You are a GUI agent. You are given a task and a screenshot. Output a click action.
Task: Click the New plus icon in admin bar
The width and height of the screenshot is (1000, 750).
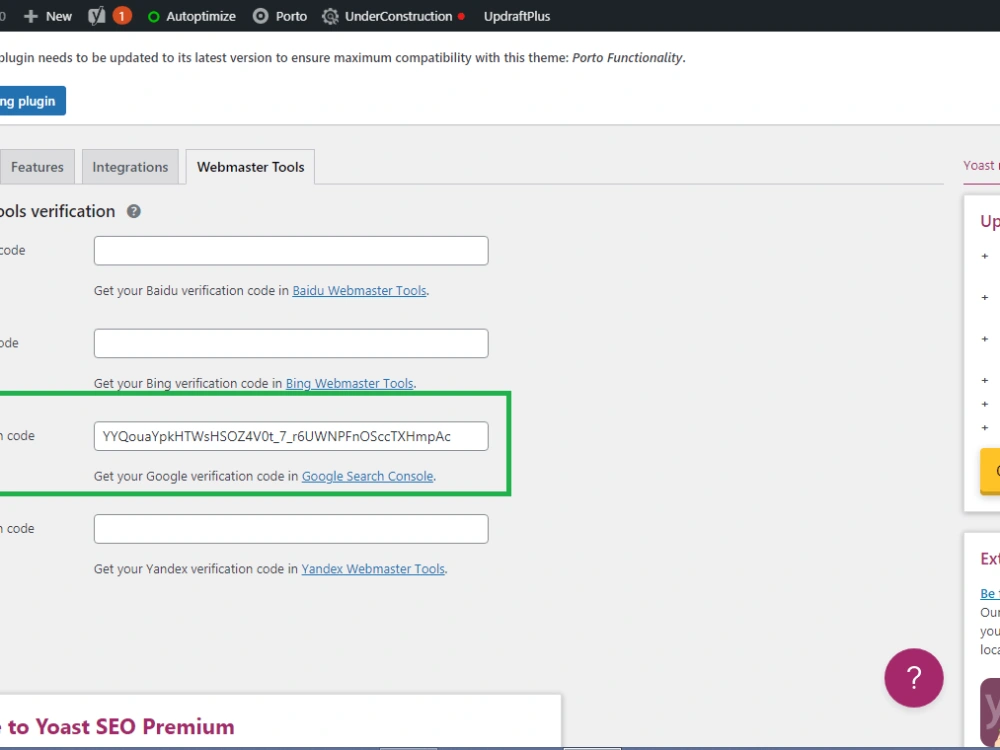[x=31, y=16]
